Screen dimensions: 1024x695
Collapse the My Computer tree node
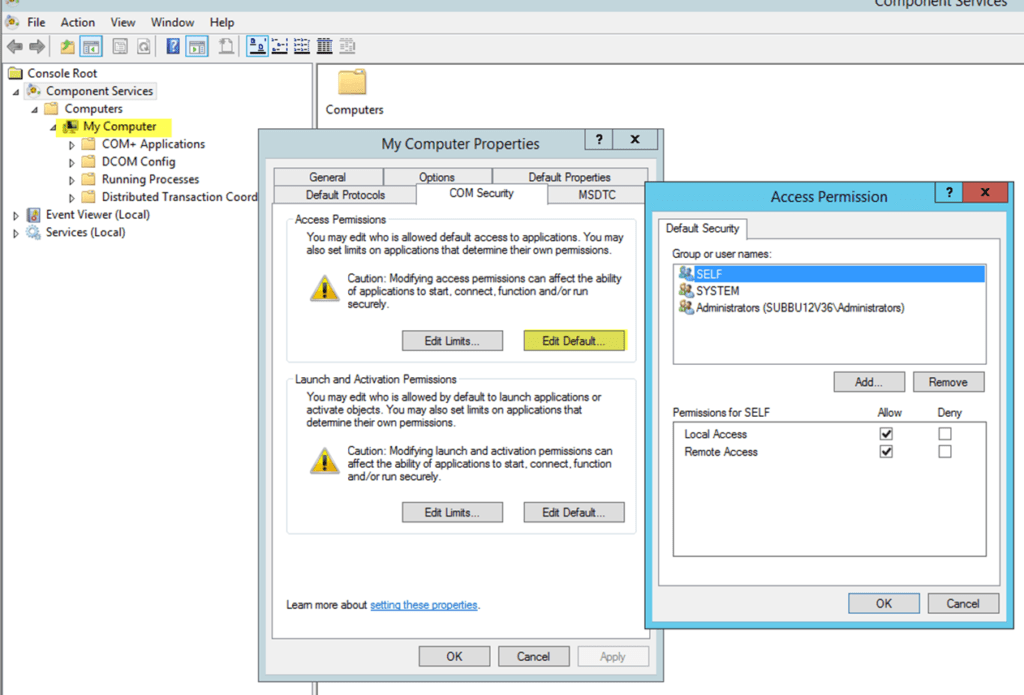(53, 128)
